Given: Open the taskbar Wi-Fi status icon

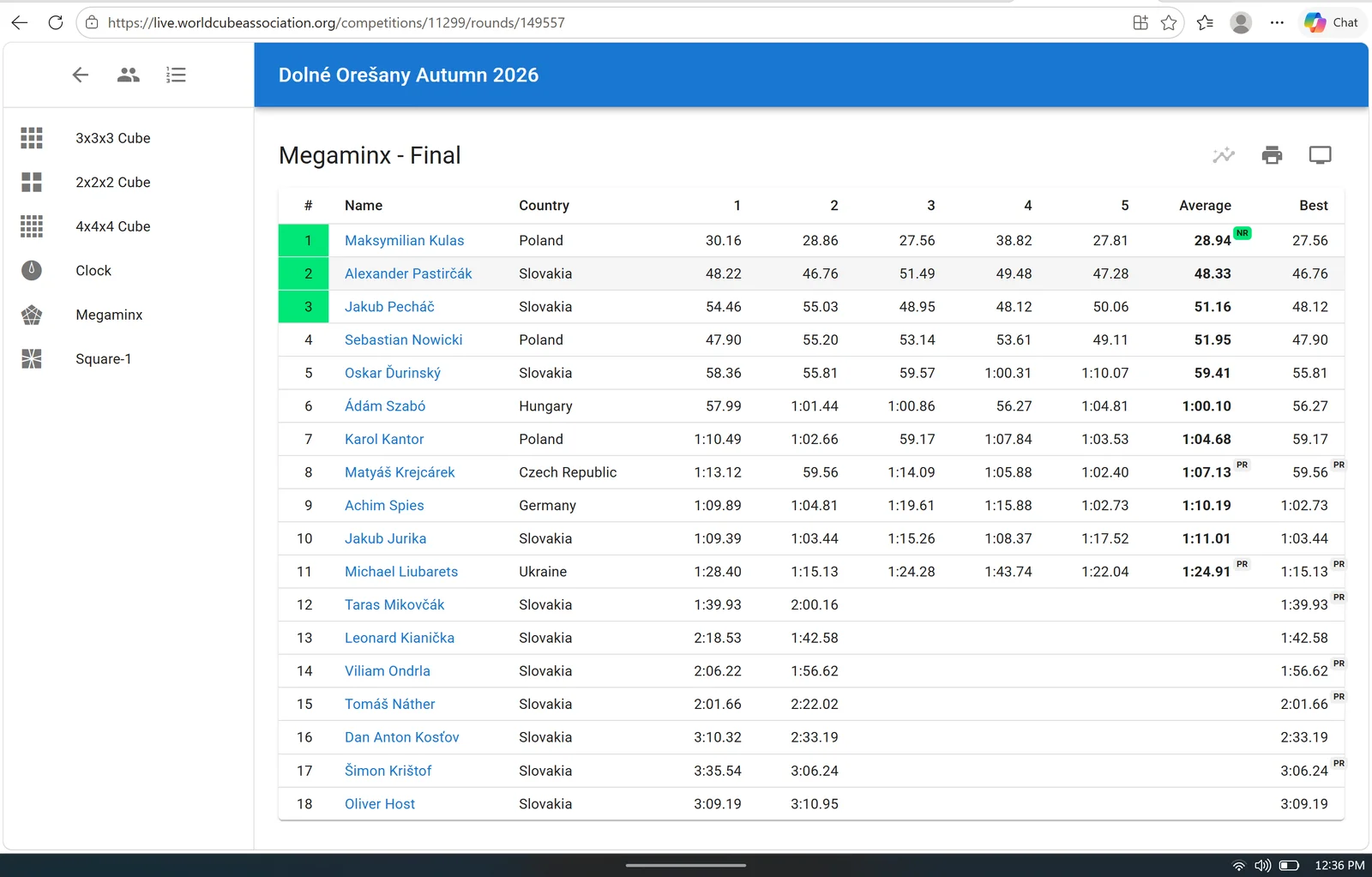Looking at the screenshot, I should tap(1238, 866).
